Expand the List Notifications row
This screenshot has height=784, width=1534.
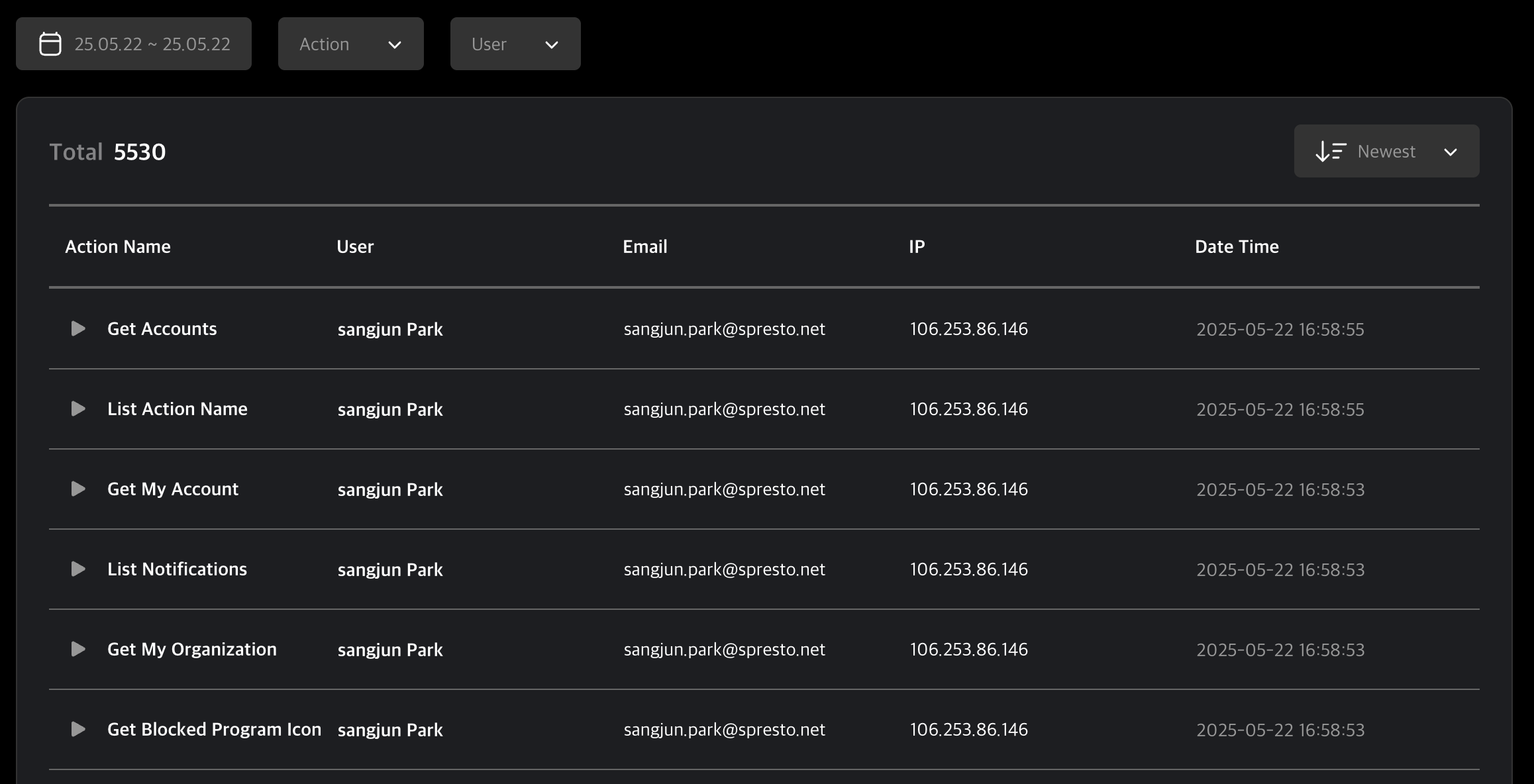78,569
